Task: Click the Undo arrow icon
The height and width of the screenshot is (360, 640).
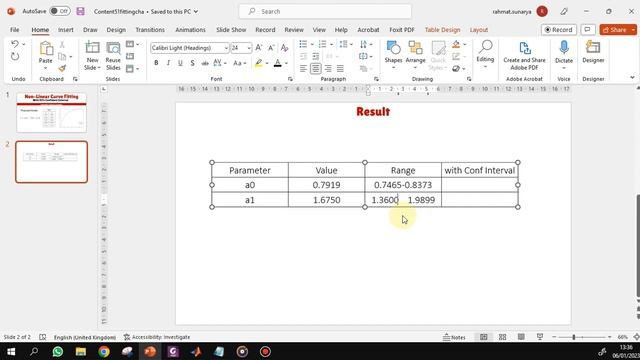Action: [15, 44]
